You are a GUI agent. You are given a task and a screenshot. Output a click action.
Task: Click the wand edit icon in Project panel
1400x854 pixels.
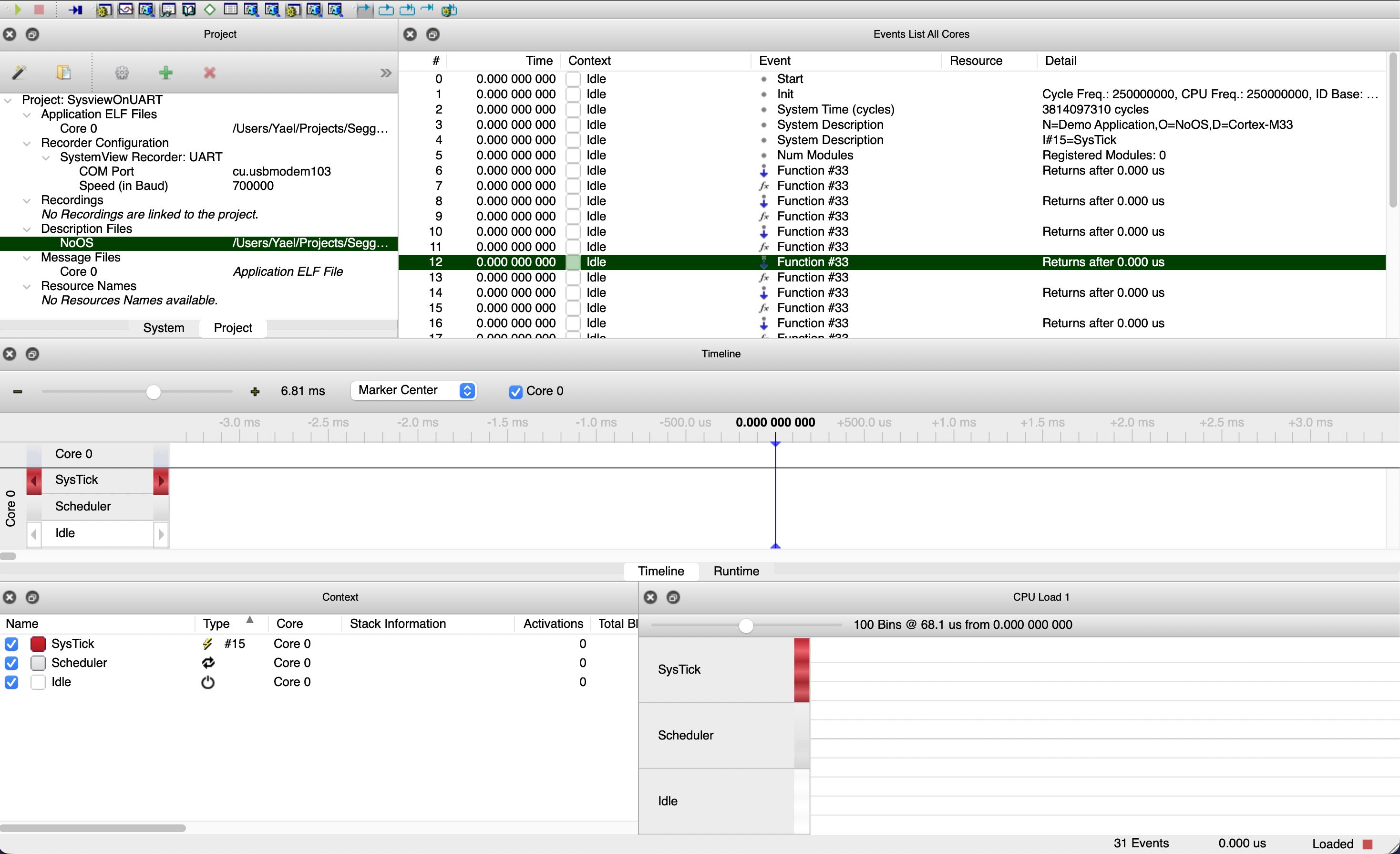[20, 72]
